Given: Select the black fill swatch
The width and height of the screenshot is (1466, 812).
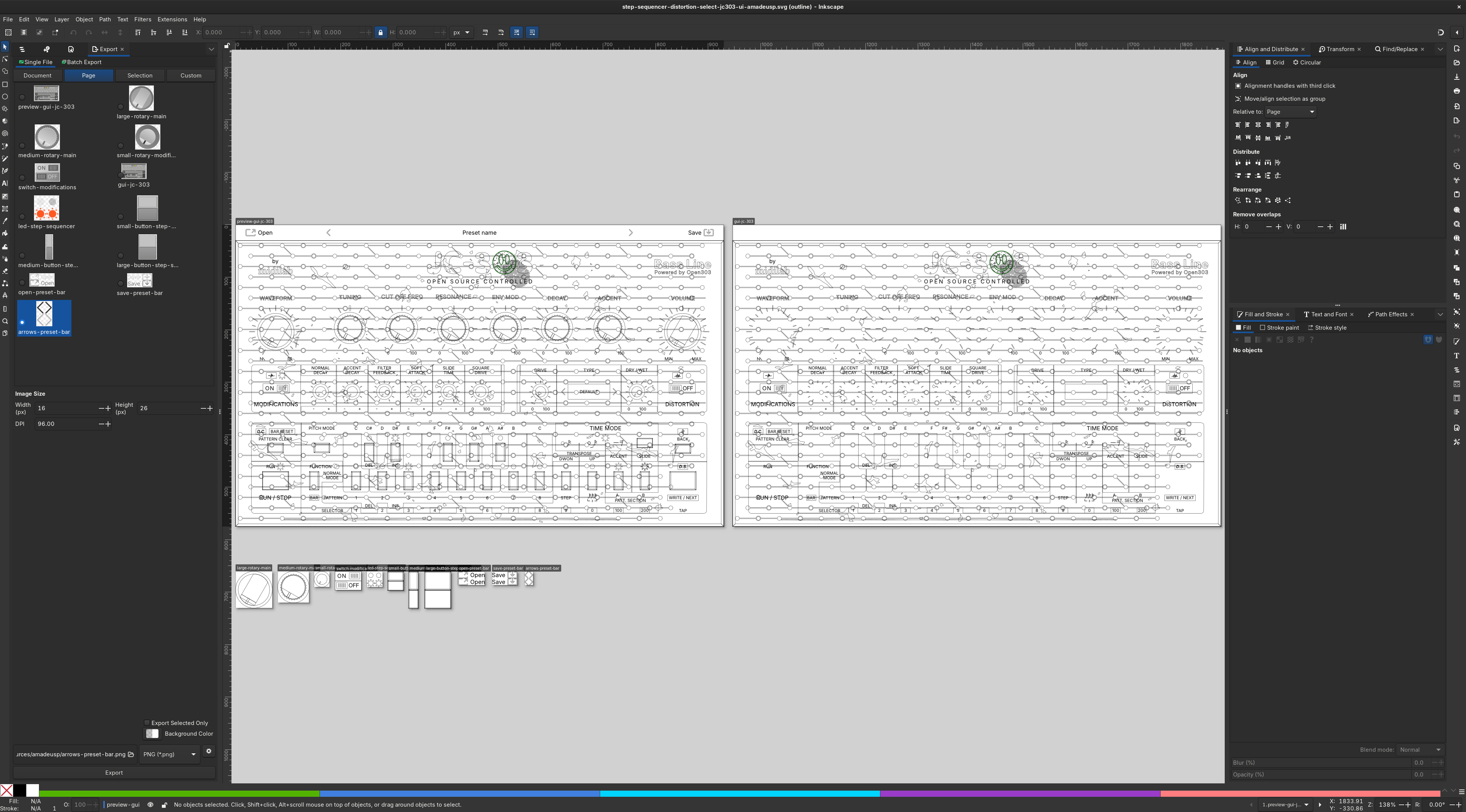Looking at the screenshot, I should (x=19, y=790).
